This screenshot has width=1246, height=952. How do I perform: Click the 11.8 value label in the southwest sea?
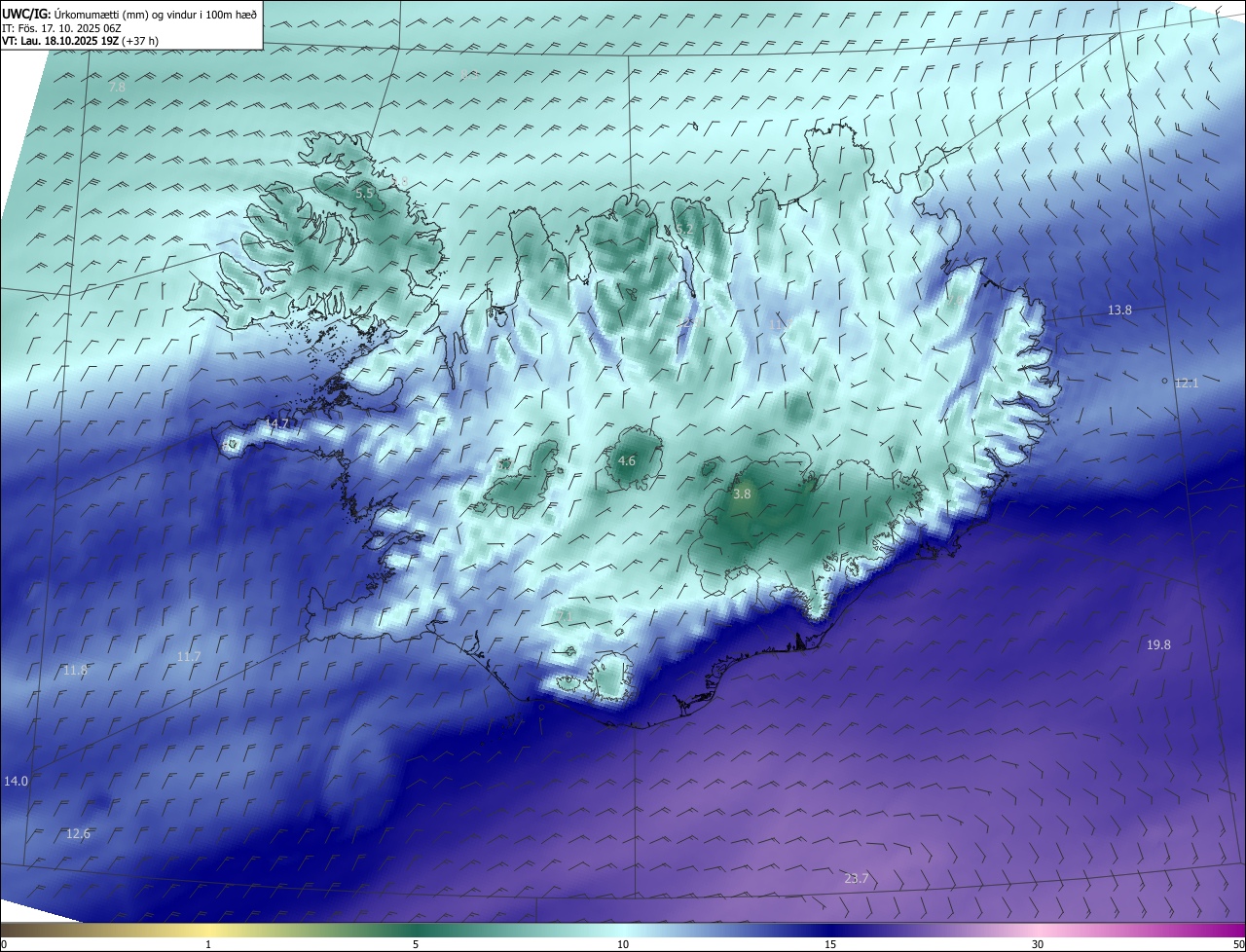click(x=75, y=670)
